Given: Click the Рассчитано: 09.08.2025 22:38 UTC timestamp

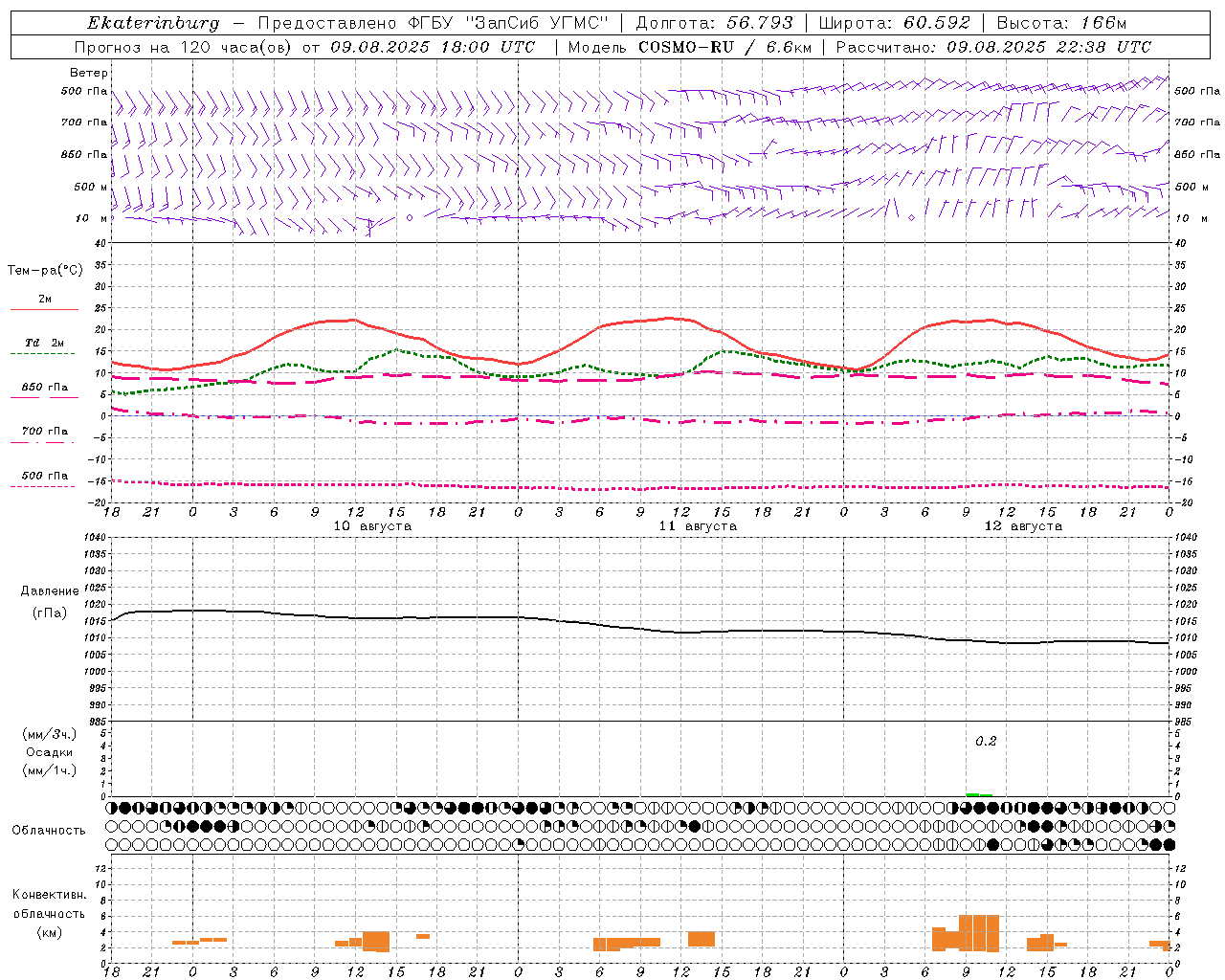Looking at the screenshot, I should [993, 47].
